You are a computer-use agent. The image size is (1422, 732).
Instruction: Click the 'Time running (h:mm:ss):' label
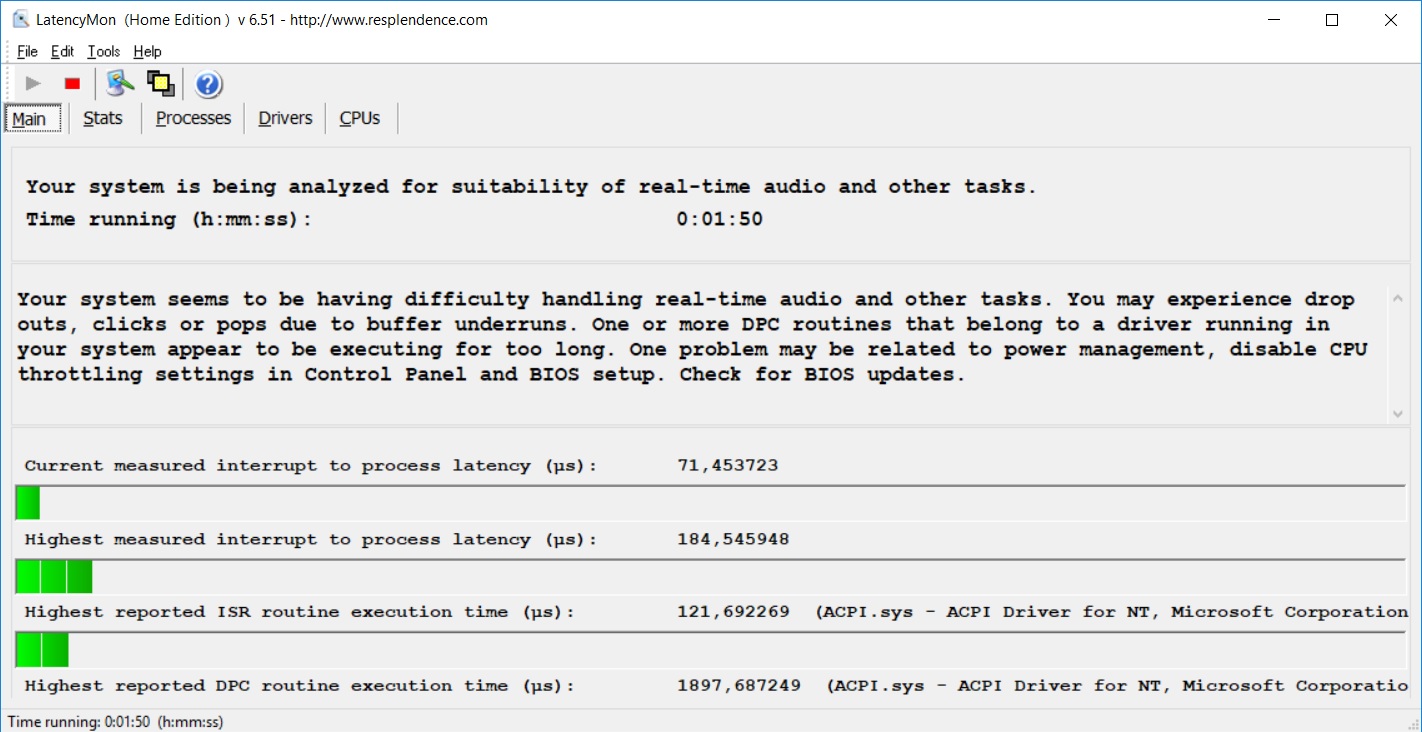[x=169, y=219]
